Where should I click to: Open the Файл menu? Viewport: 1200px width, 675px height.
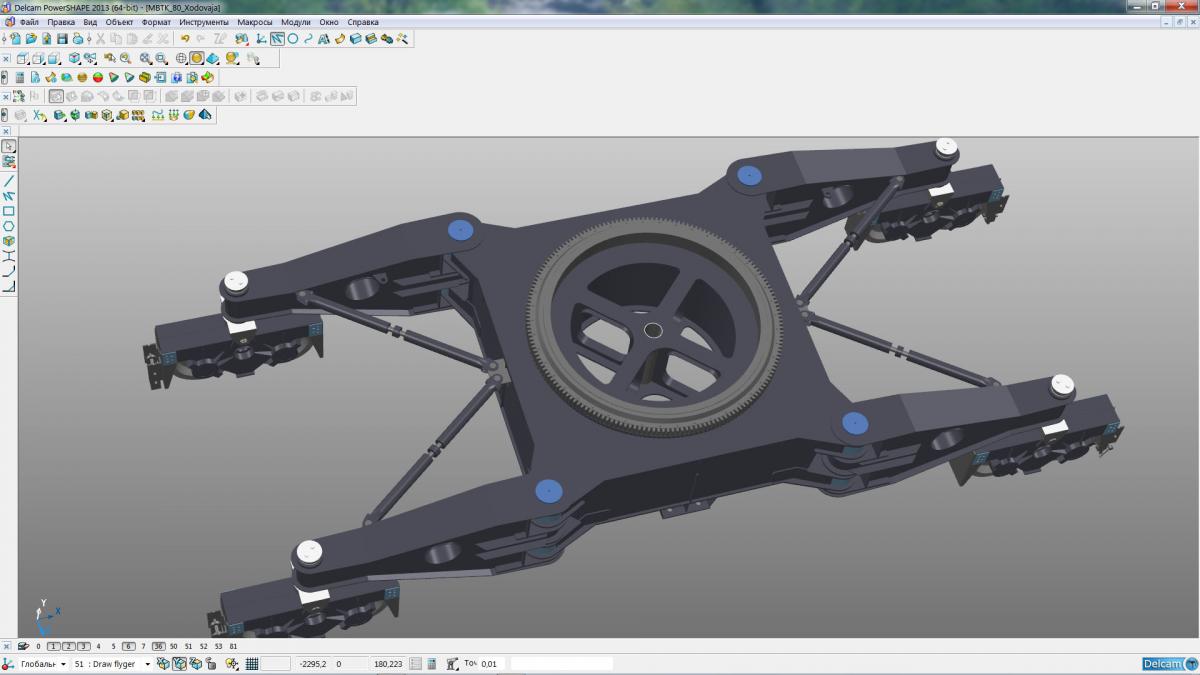click(29, 22)
